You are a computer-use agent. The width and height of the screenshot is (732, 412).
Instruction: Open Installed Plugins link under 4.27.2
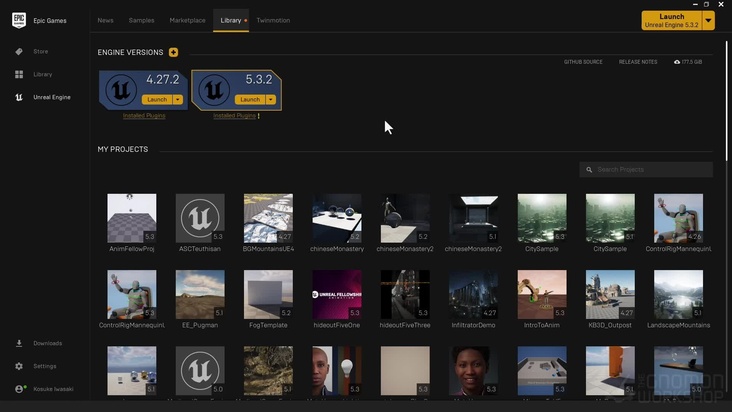144,116
